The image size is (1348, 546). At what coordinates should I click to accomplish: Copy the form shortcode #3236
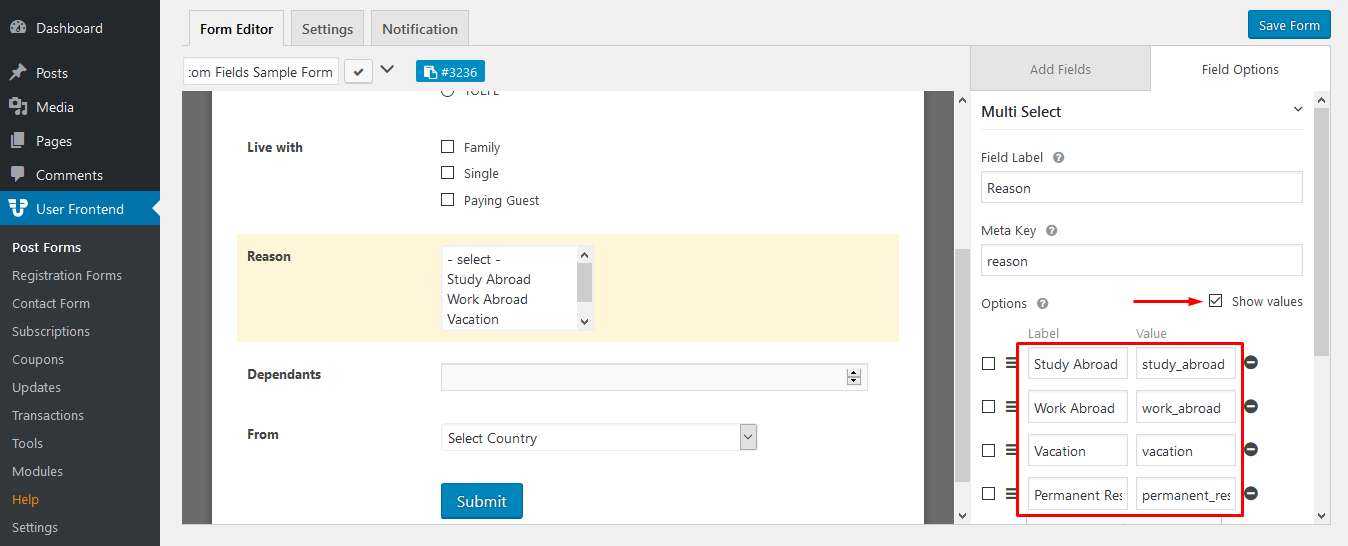pos(450,72)
